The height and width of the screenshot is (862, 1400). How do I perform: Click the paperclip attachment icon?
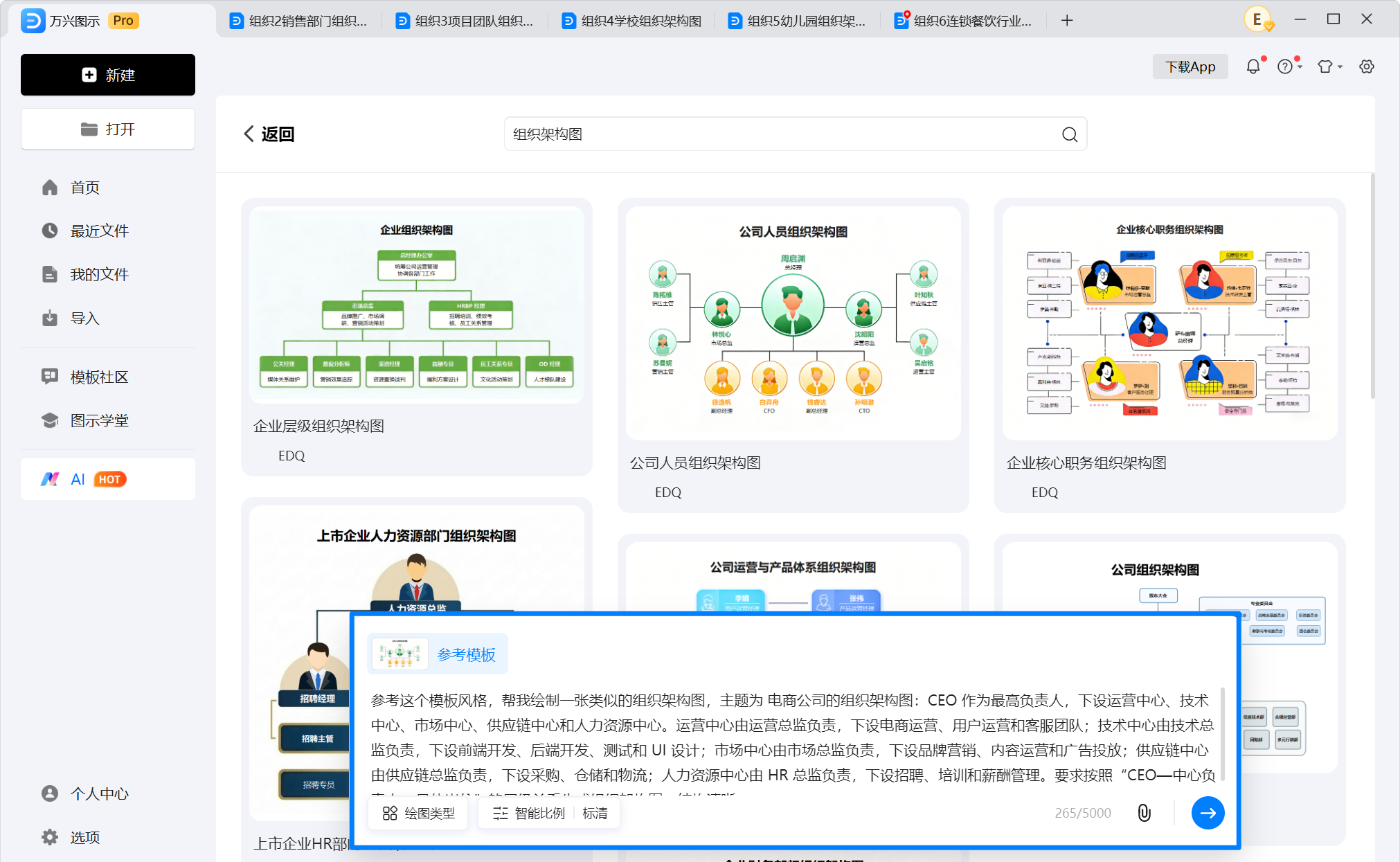[1145, 813]
